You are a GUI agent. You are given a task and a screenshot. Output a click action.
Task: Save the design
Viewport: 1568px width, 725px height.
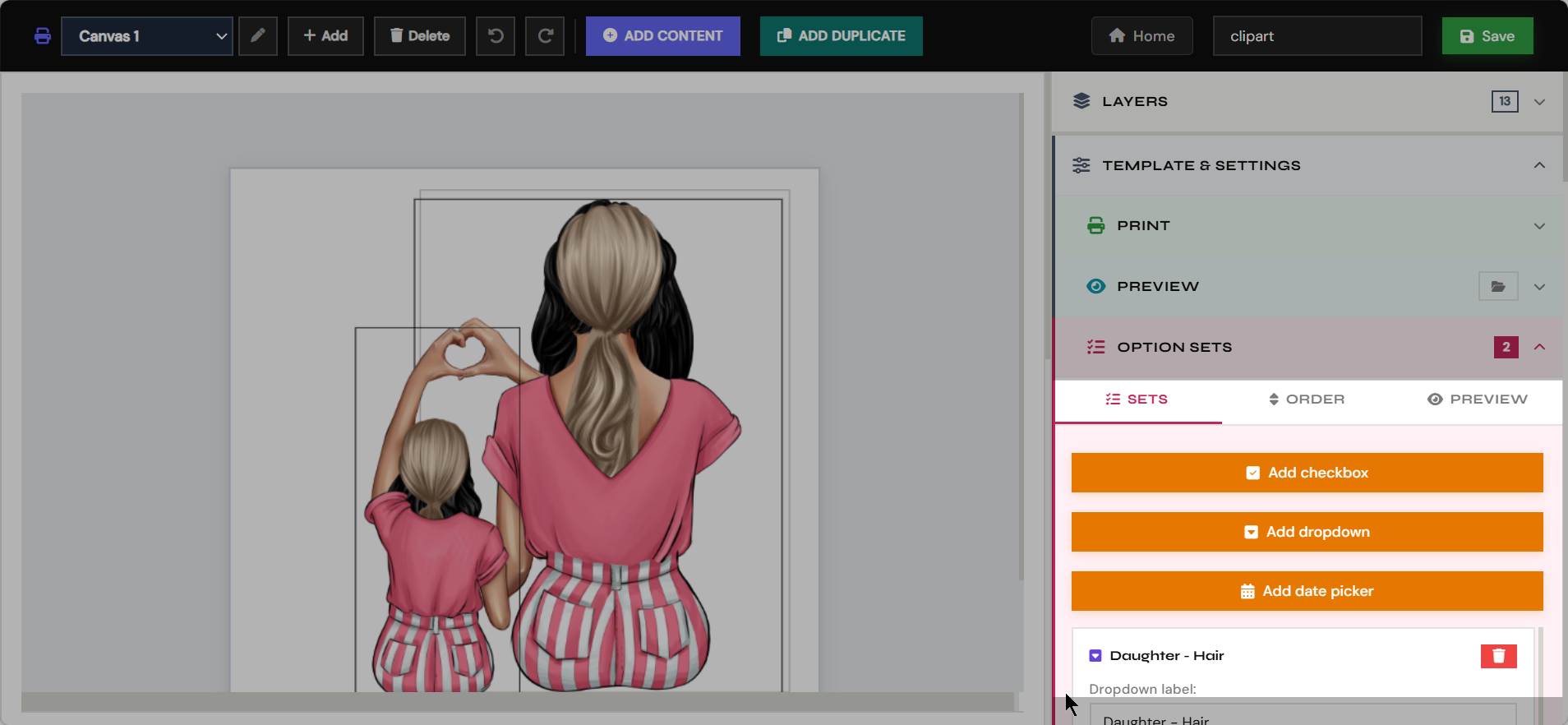coord(1487,36)
